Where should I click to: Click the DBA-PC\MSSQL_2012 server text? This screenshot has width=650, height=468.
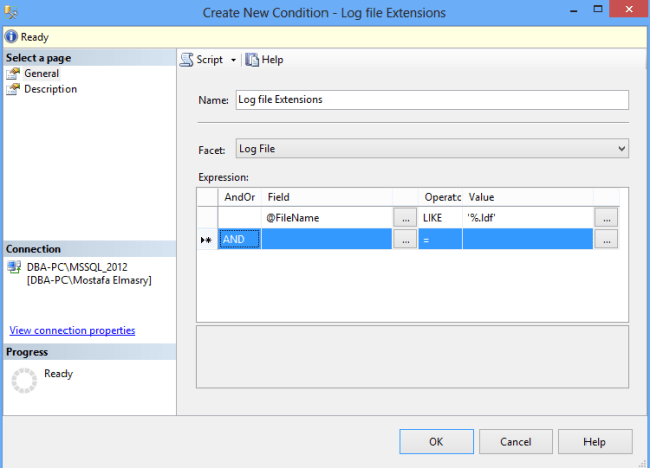click(77, 267)
